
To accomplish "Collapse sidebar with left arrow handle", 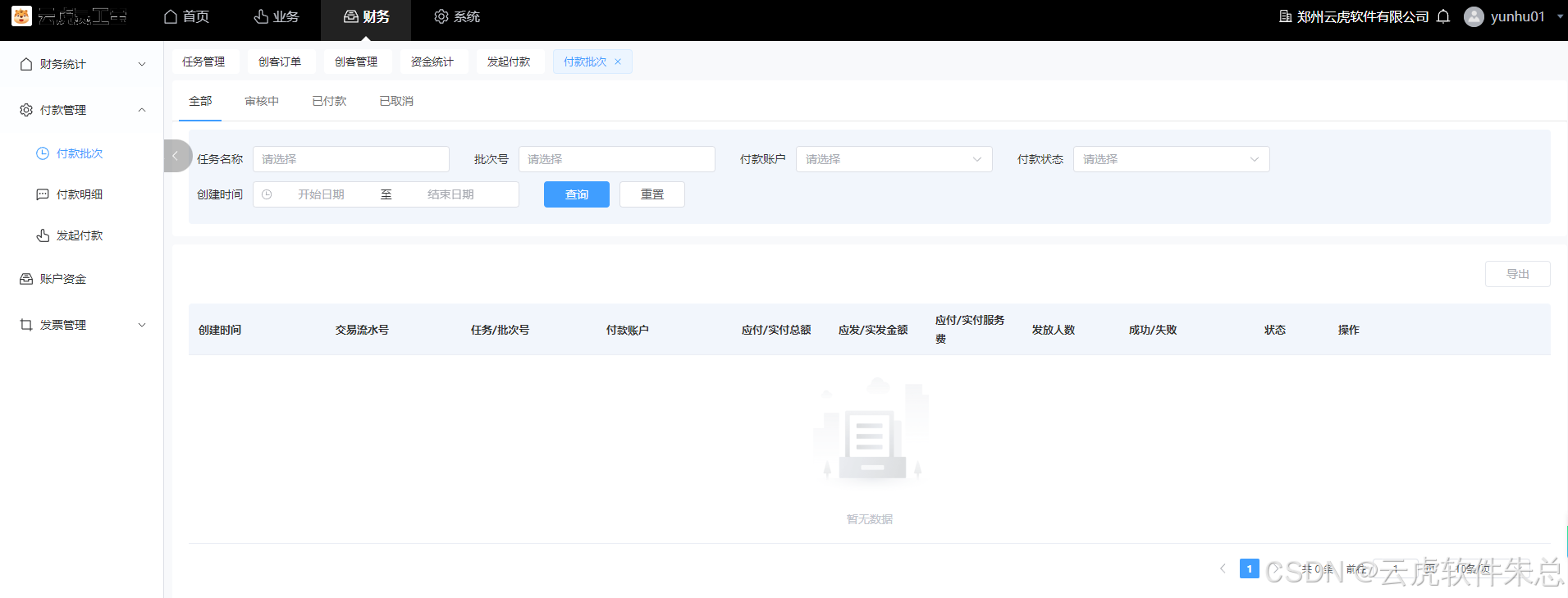I will 176,156.
